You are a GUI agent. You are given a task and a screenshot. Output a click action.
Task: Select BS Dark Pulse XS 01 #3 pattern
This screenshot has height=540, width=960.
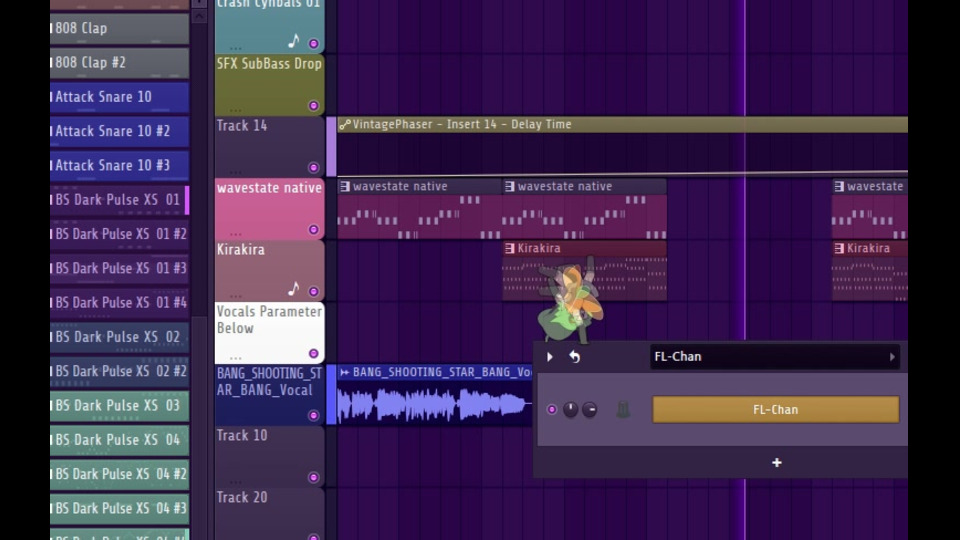(x=119, y=268)
